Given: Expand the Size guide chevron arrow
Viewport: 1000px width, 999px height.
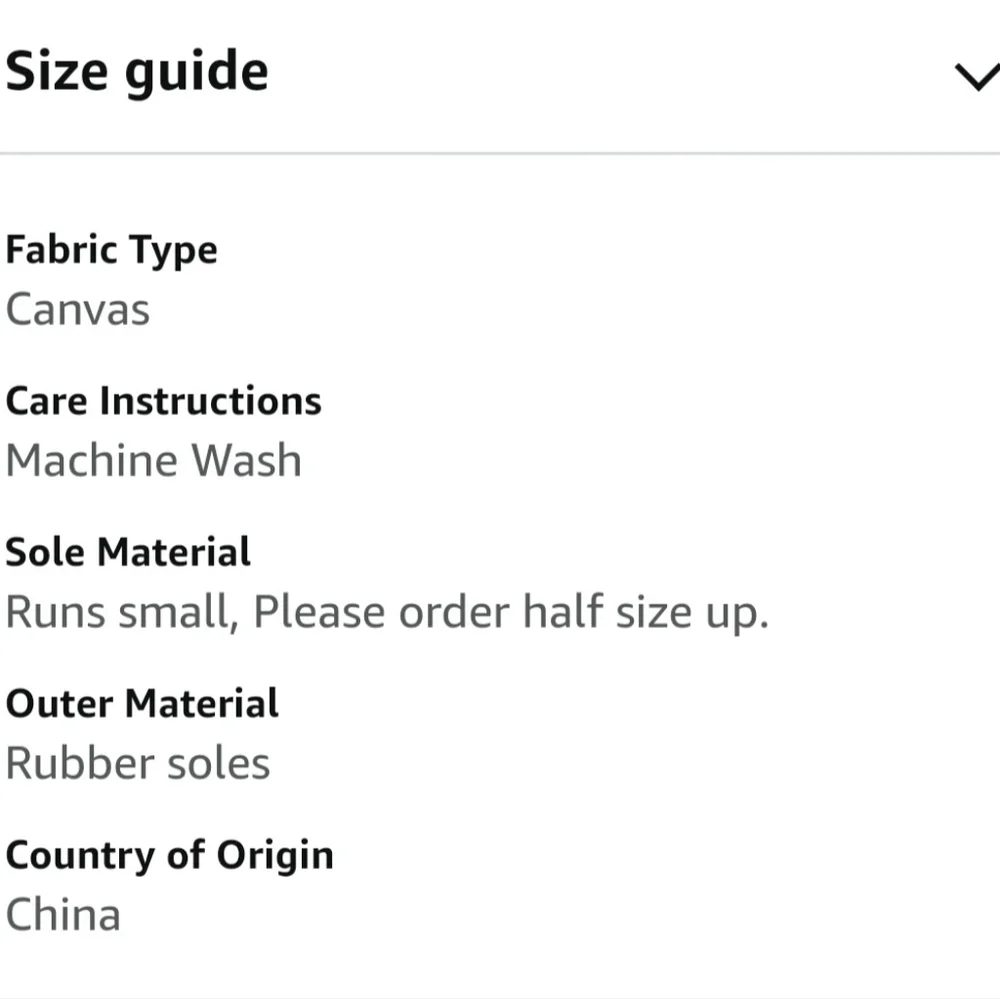Looking at the screenshot, I should tap(977, 76).
